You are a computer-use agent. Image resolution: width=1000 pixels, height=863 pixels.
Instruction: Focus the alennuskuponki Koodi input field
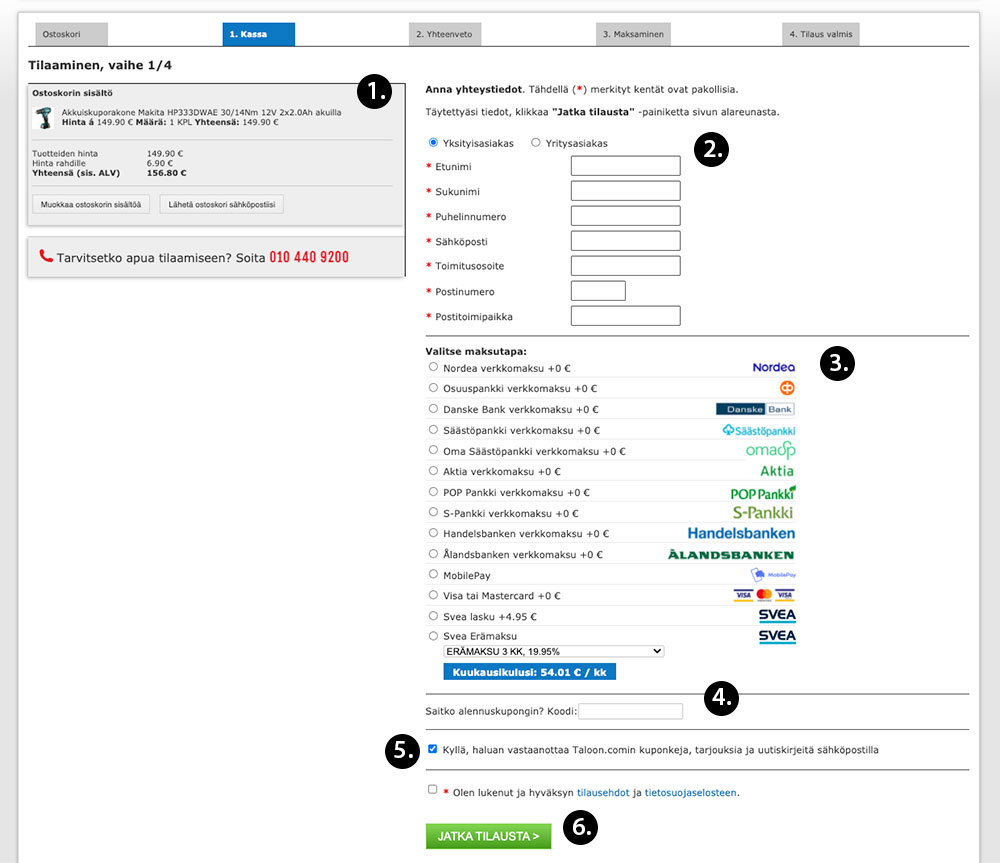pos(630,712)
